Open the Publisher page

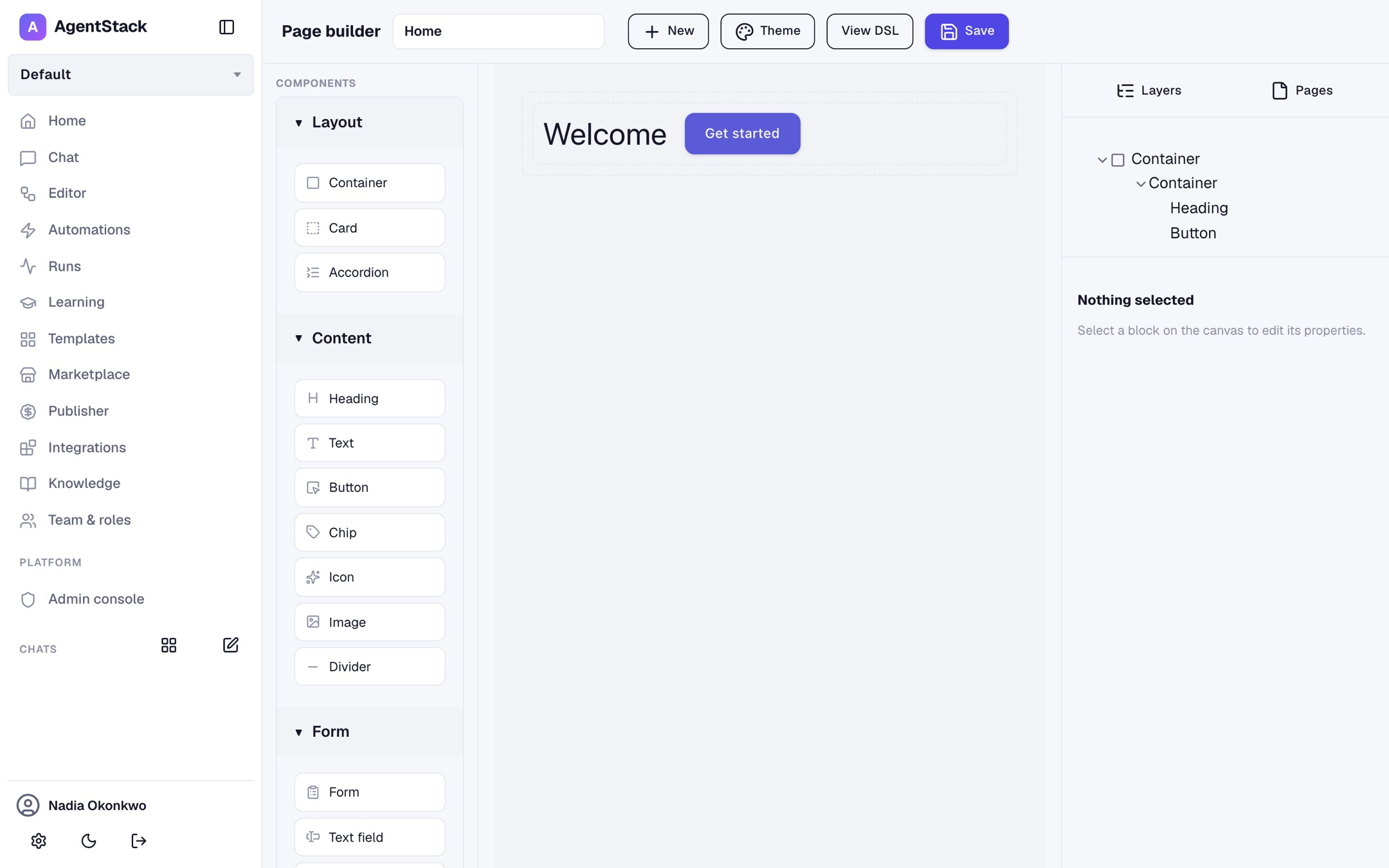point(131,411)
